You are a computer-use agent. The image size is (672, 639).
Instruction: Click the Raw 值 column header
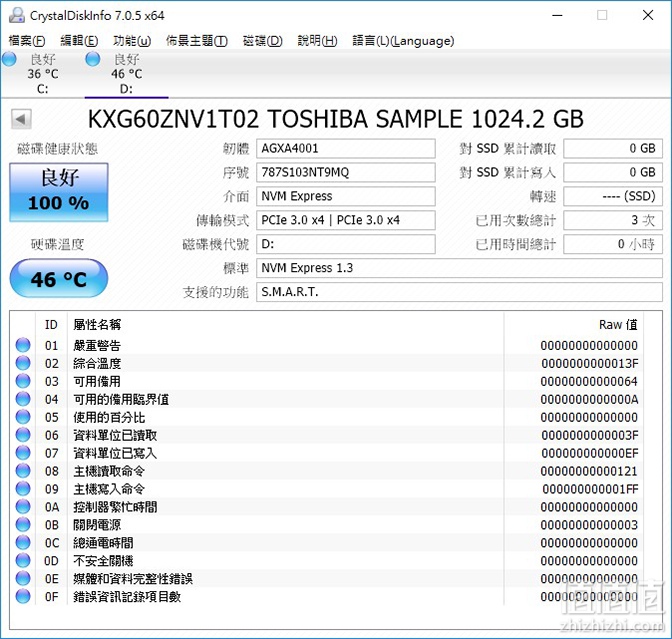618,325
